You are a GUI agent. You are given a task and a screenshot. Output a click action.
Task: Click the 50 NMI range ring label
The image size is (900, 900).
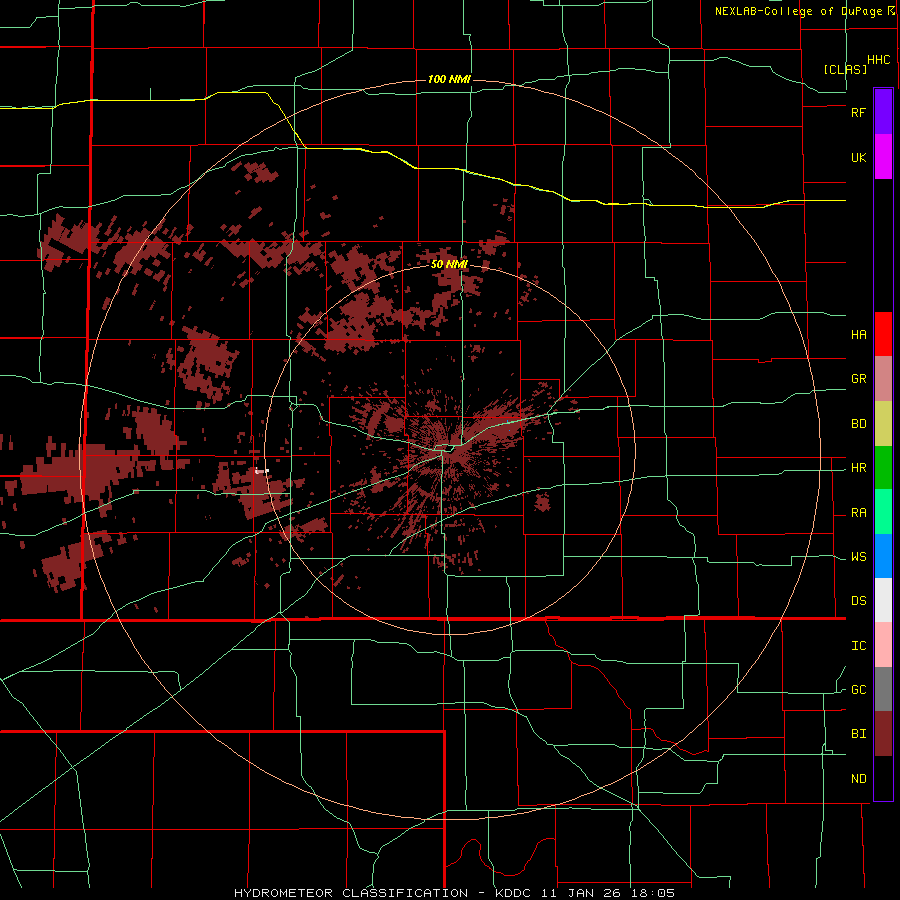tap(449, 265)
